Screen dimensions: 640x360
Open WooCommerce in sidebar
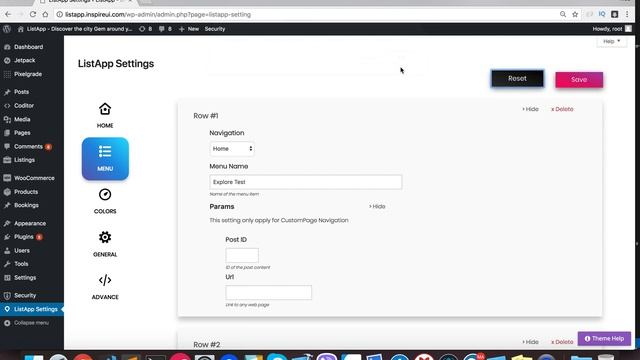34,178
